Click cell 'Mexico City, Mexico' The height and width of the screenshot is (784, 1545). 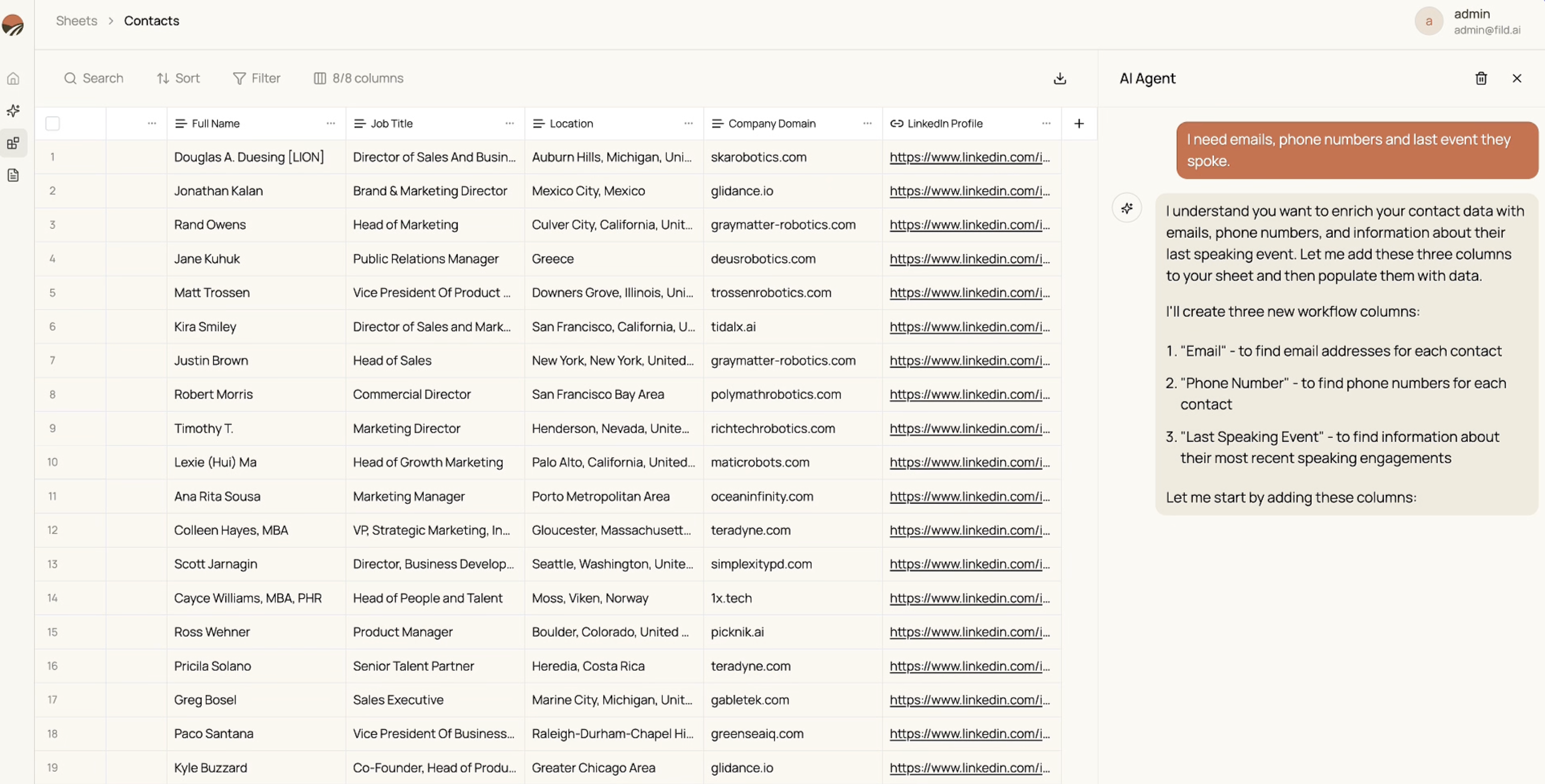pos(613,191)
